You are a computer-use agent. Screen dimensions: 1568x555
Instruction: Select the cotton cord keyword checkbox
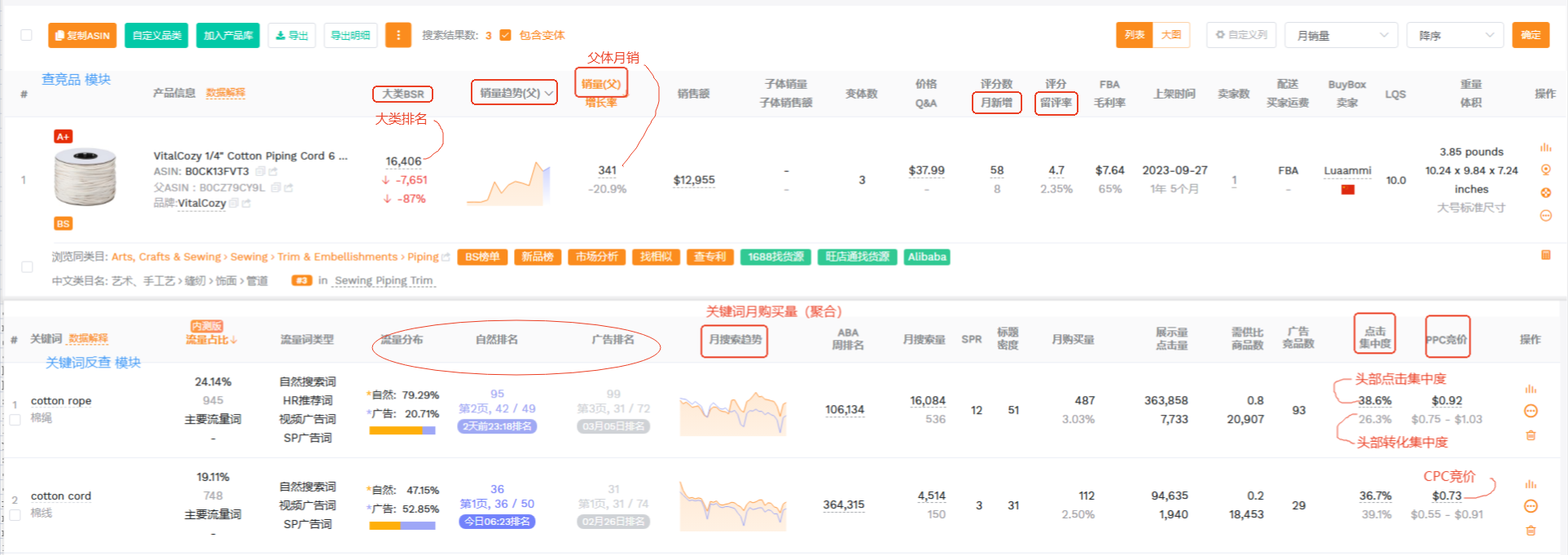coord(15,515)
